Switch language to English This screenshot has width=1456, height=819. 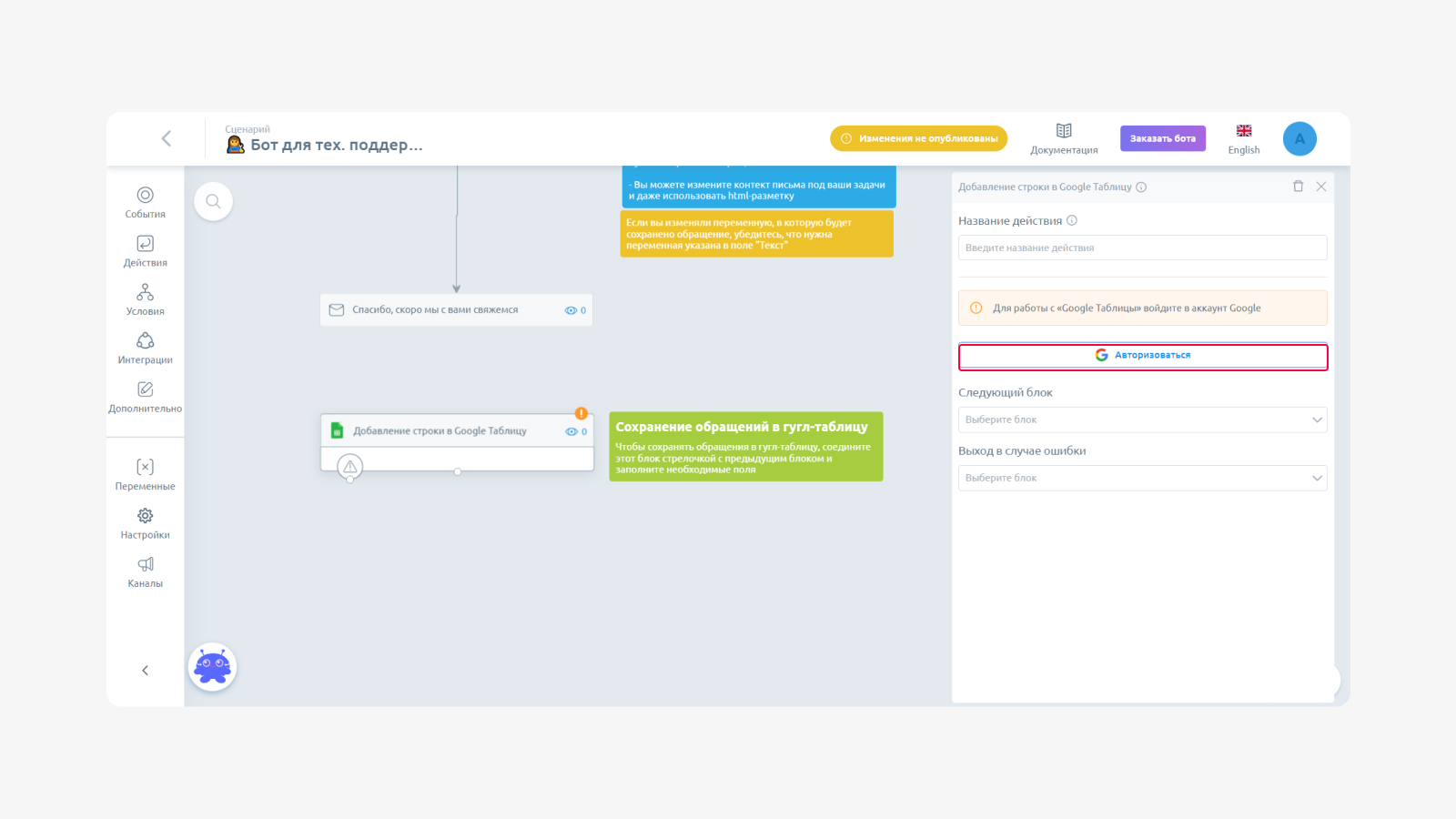tap(1244, 139)
